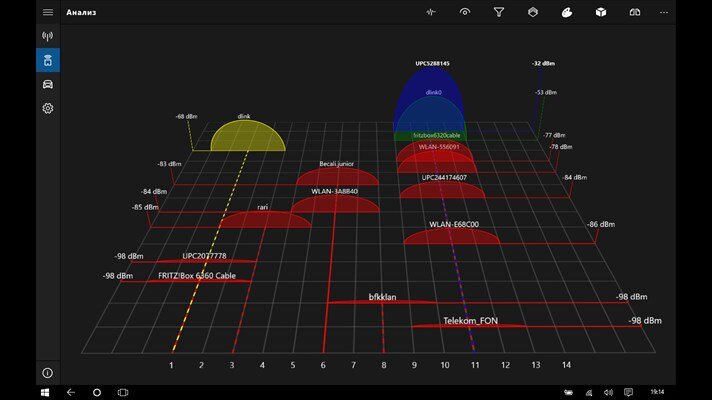Image resolution: width=712 pixels, height=400 pixels.
Task: Open the filter funnel options
Action: pyautogui.click(x=499, y=13)
